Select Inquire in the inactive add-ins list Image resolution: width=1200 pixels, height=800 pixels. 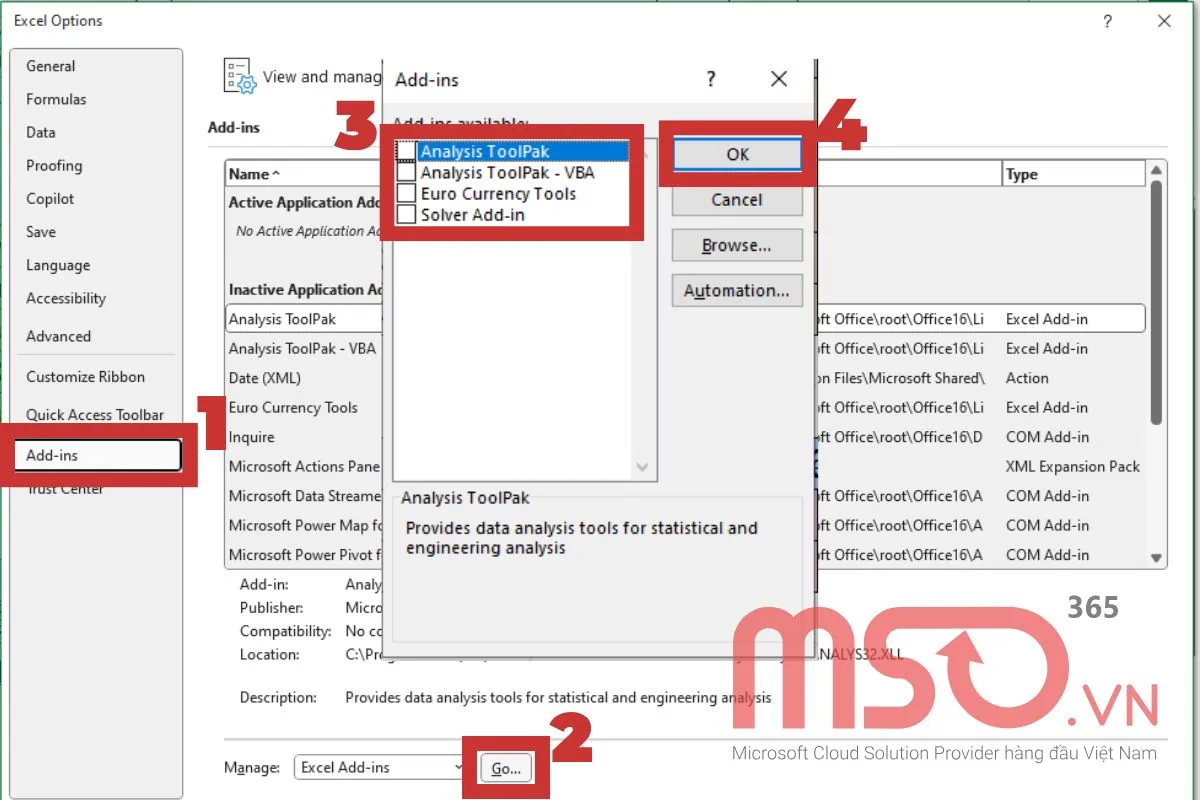pos(251,437)
